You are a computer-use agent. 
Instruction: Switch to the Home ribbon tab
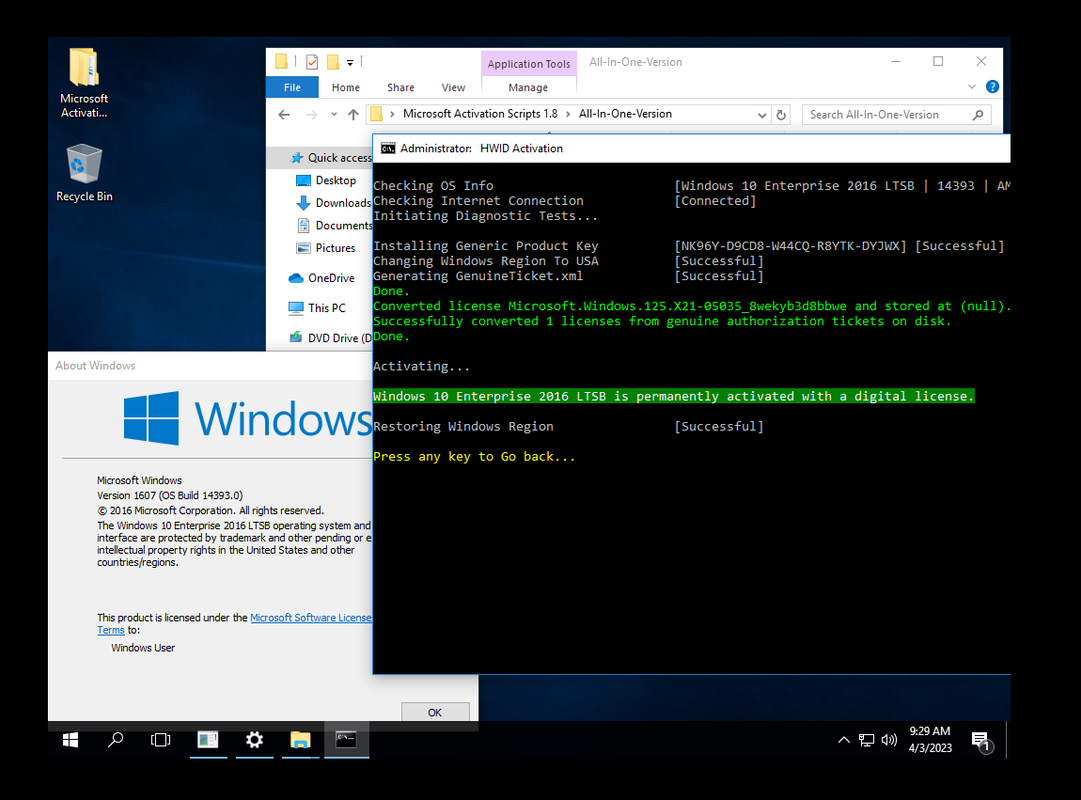(345, 88)
